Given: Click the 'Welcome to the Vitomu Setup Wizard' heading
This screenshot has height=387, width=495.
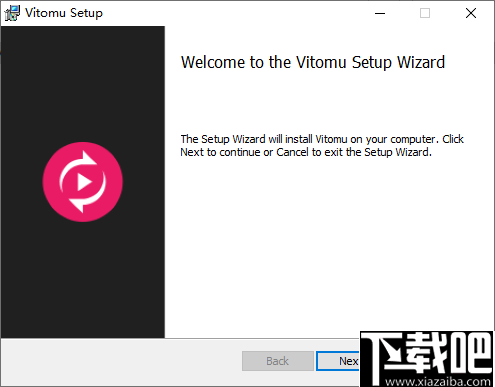Looking at the screenshot, I should tap(313, 62).
